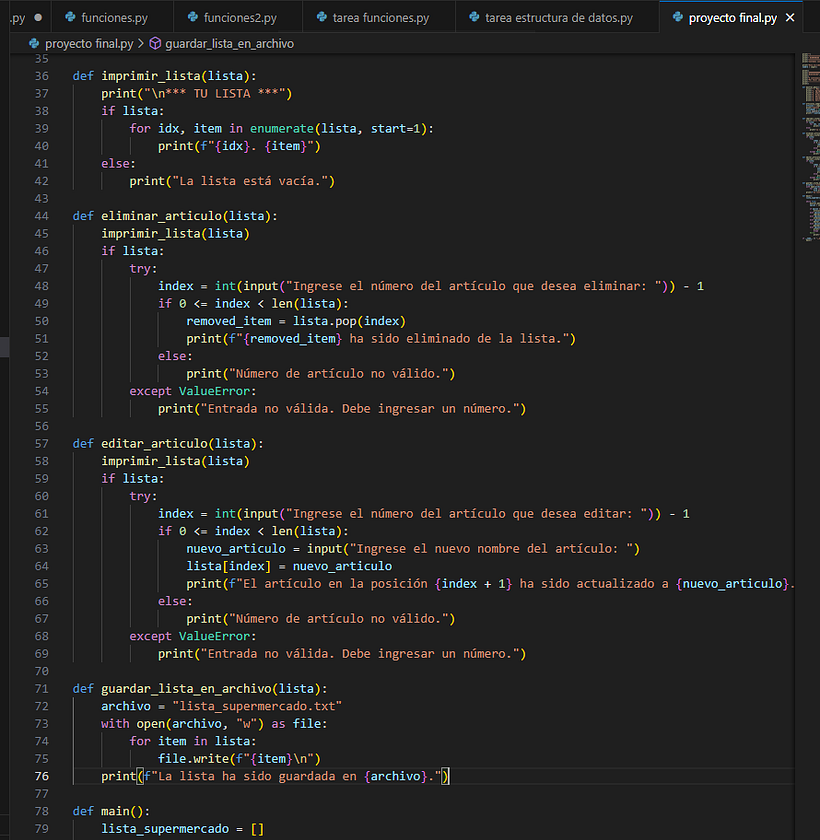Click the Python icon on funciones2.py tab
Viewport: 820px width, 840px height.
(193, 17)
